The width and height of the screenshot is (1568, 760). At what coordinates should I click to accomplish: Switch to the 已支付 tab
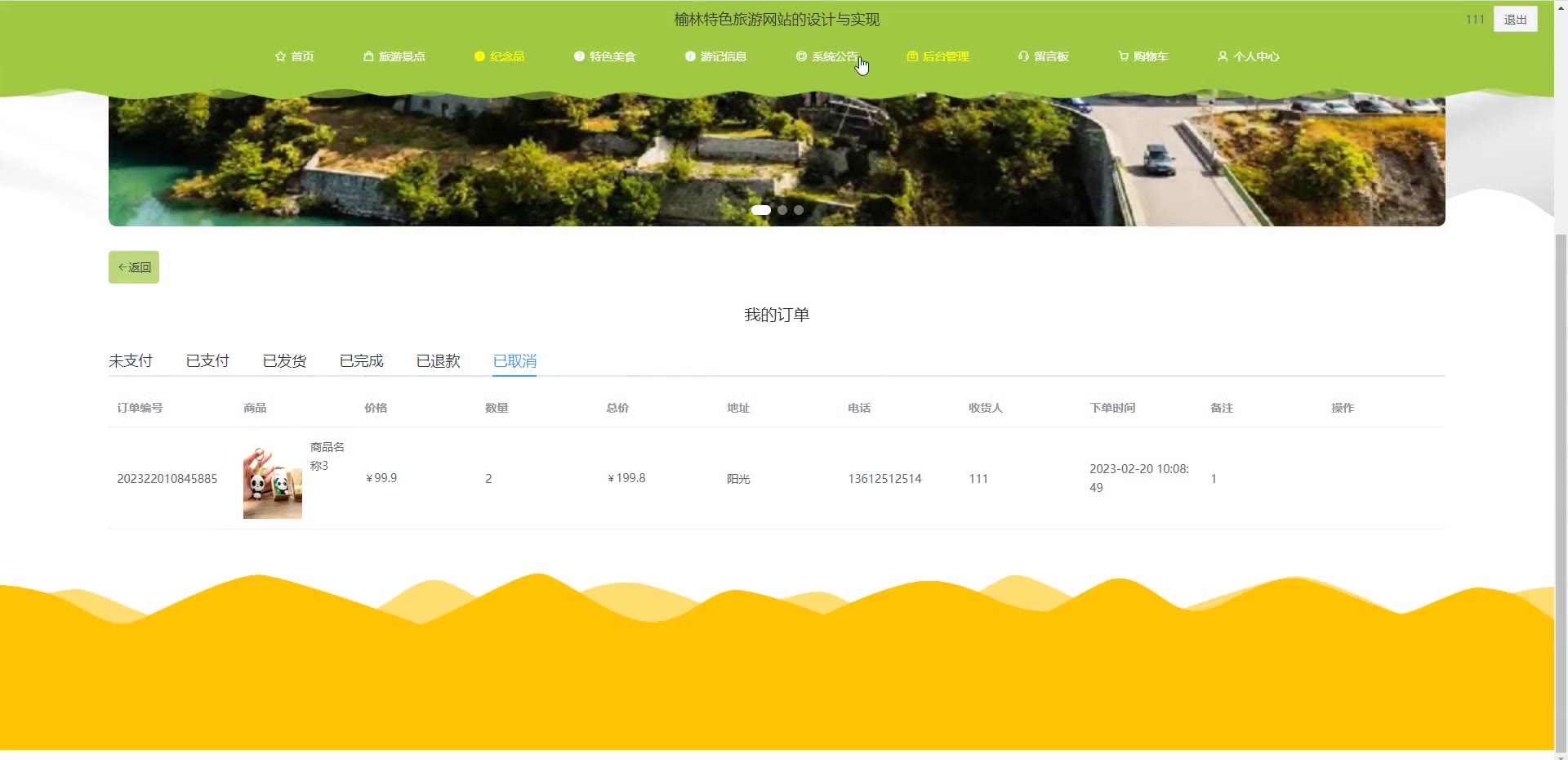point(207,361)
